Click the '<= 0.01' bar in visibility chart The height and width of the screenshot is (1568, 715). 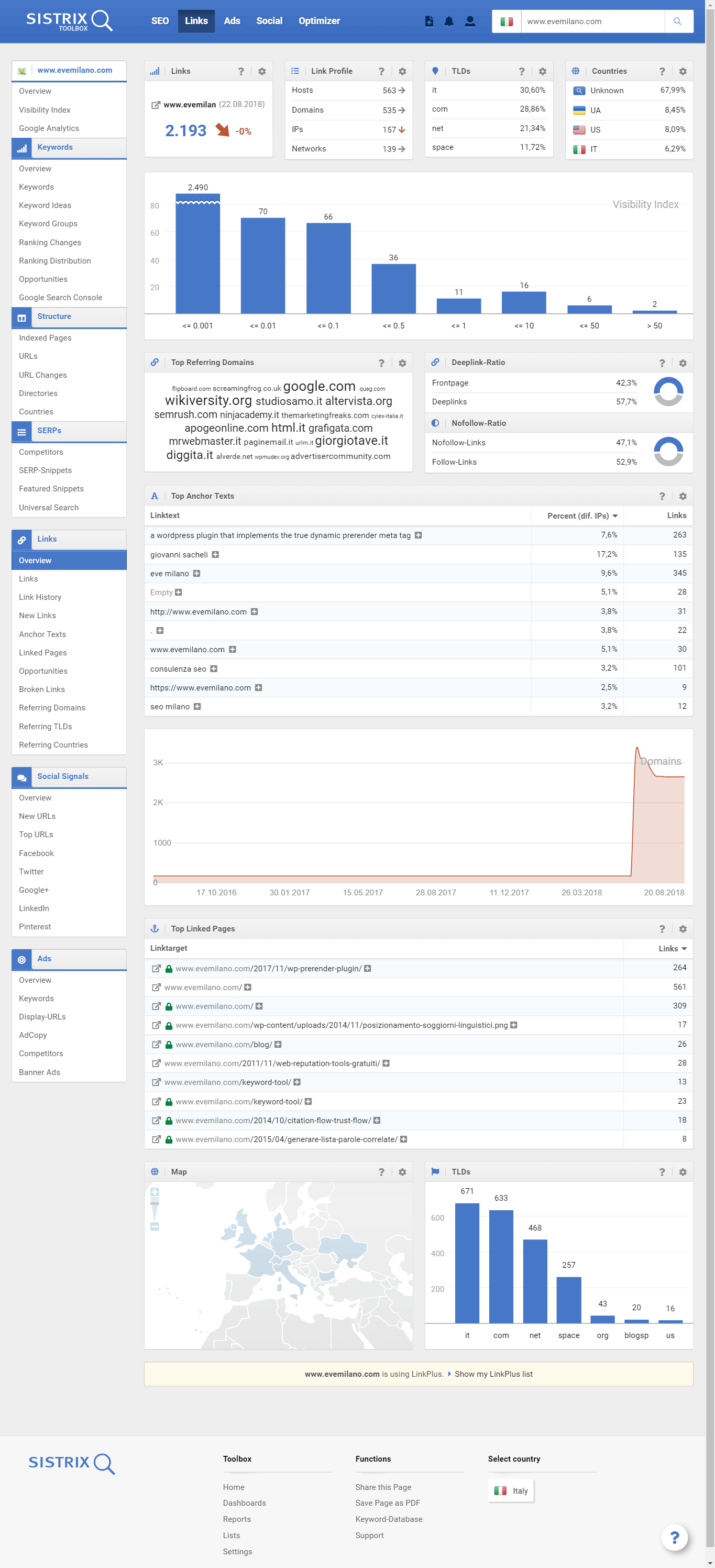(263, 266)
